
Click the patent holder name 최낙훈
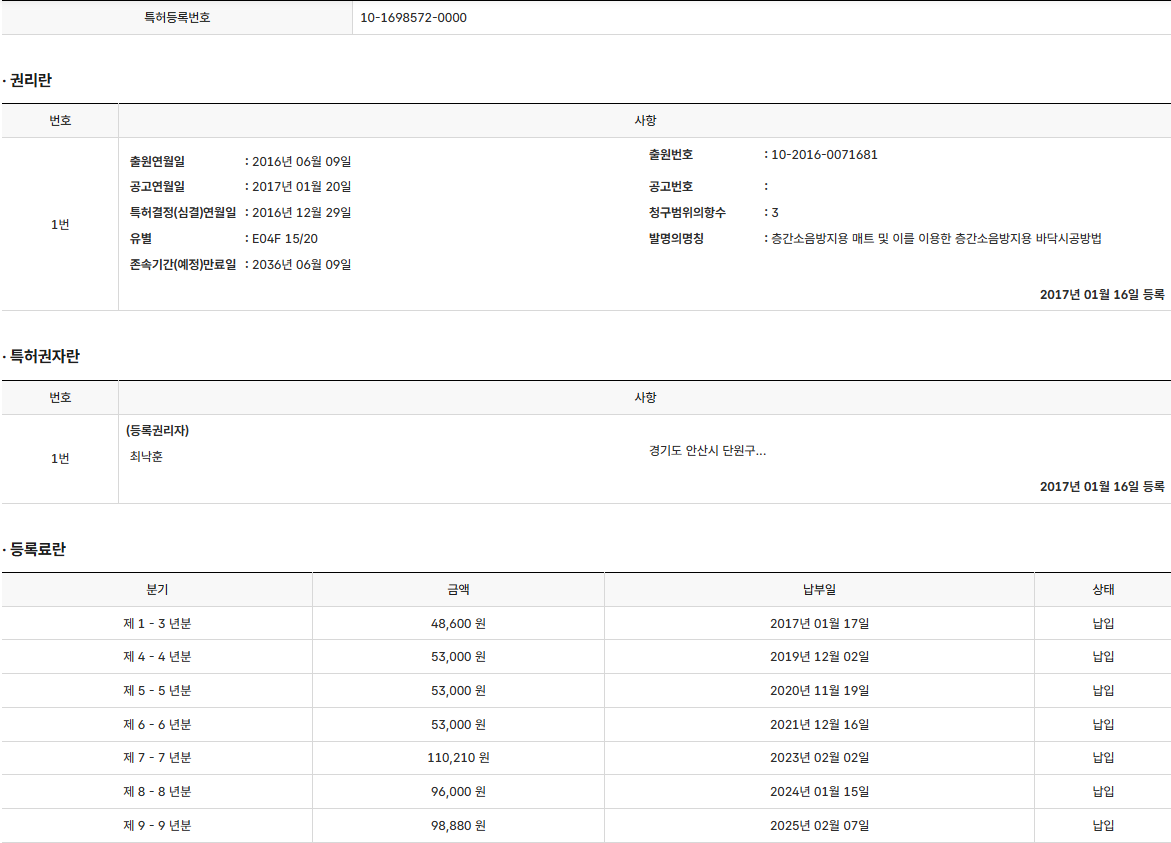(x=146, y=457)
